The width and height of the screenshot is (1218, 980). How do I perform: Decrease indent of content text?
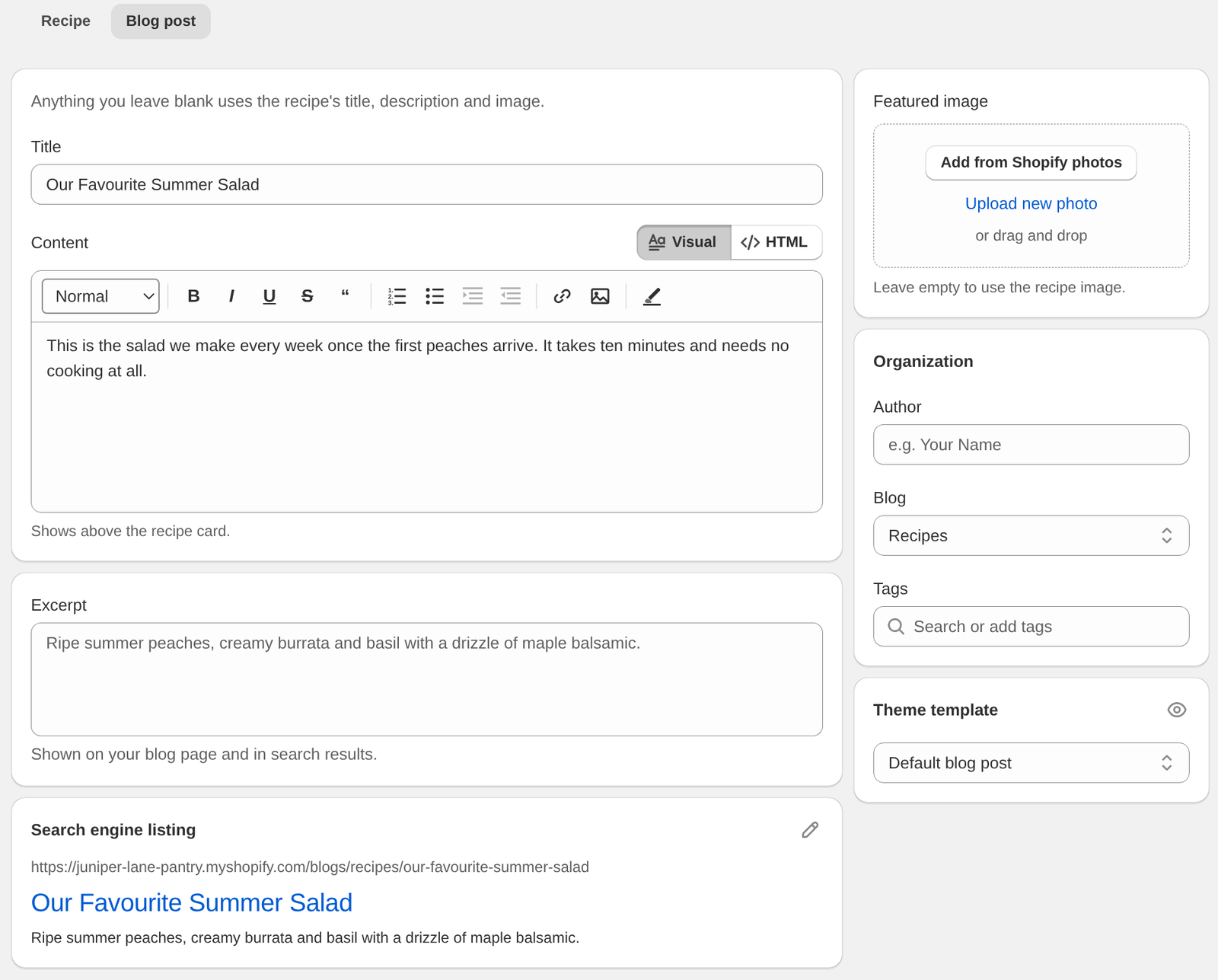(x=511, y=296)
